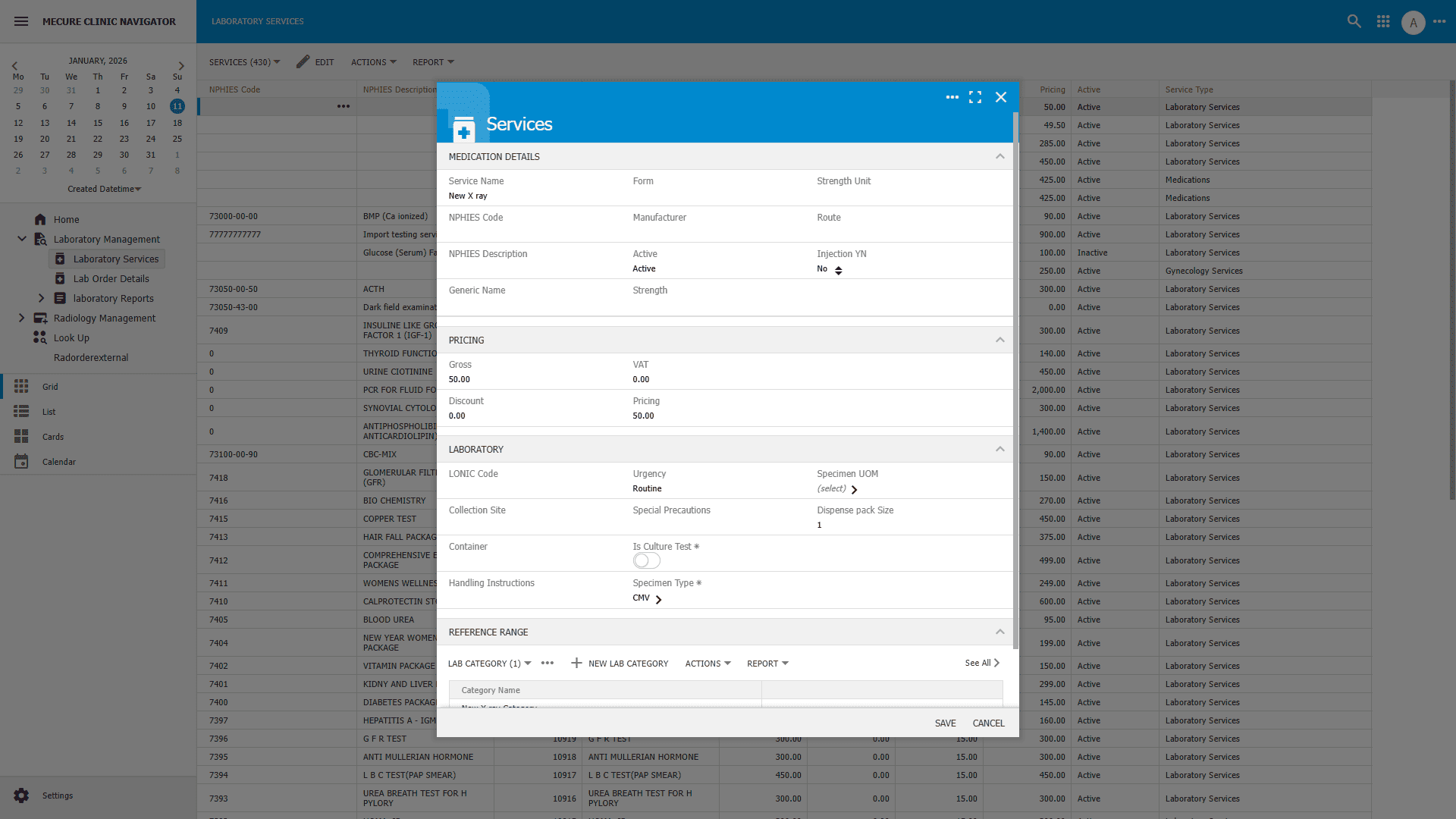1456x819 pixels.
Task: Open the Calendar view
Action: pyautogui.click(x=59, y=461)
